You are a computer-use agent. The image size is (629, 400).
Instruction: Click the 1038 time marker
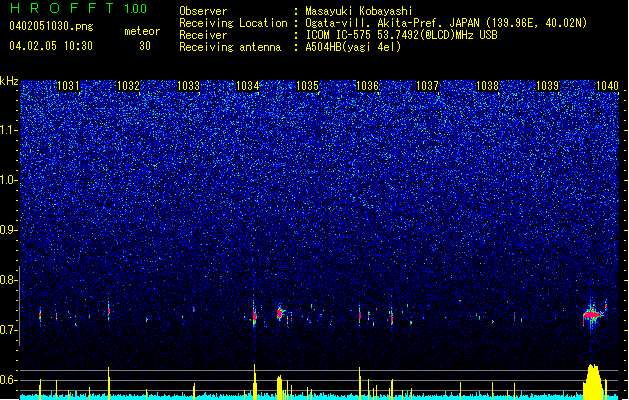tap(487, 85)
